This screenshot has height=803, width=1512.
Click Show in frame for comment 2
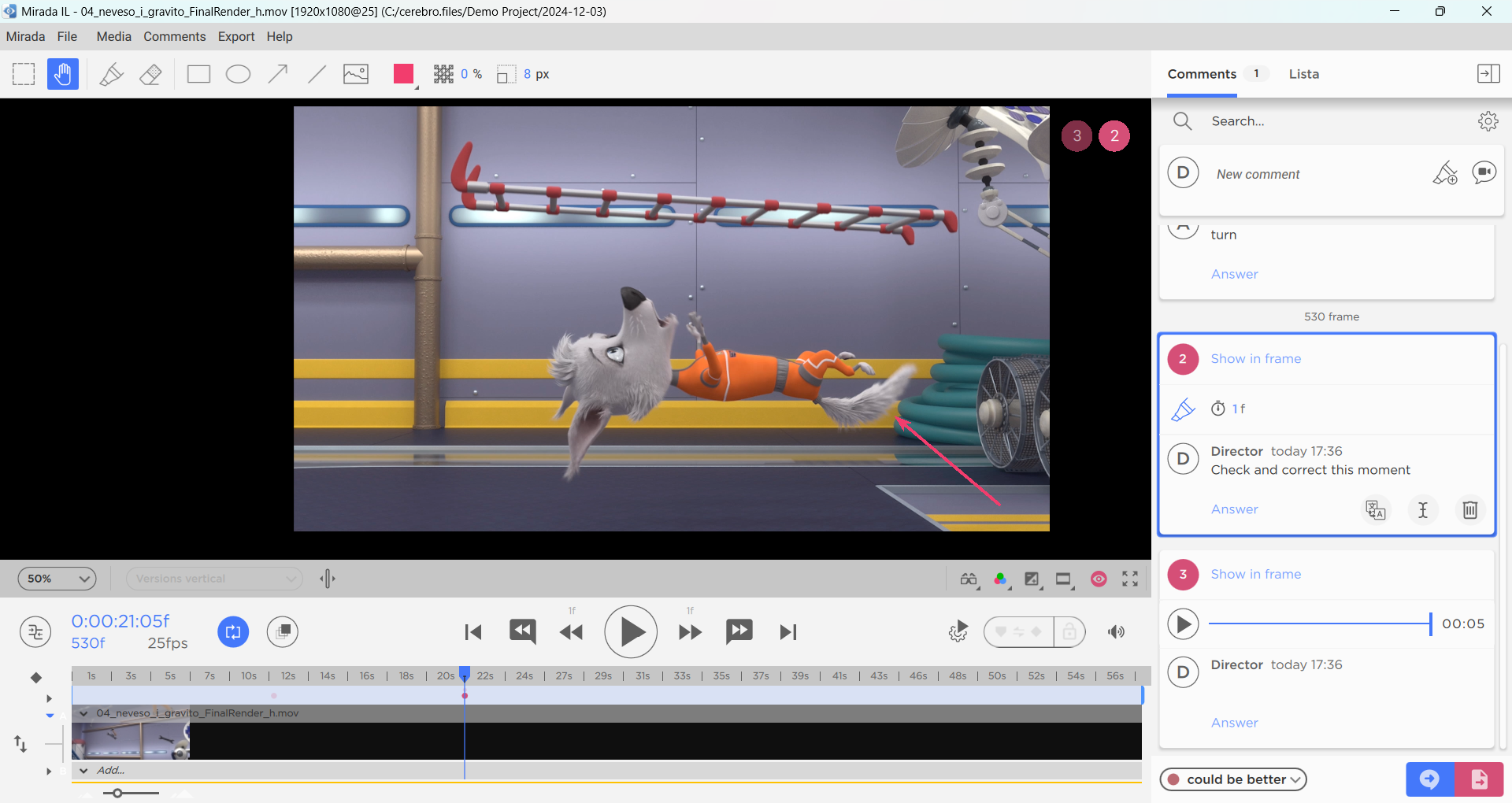point(1255,359)
